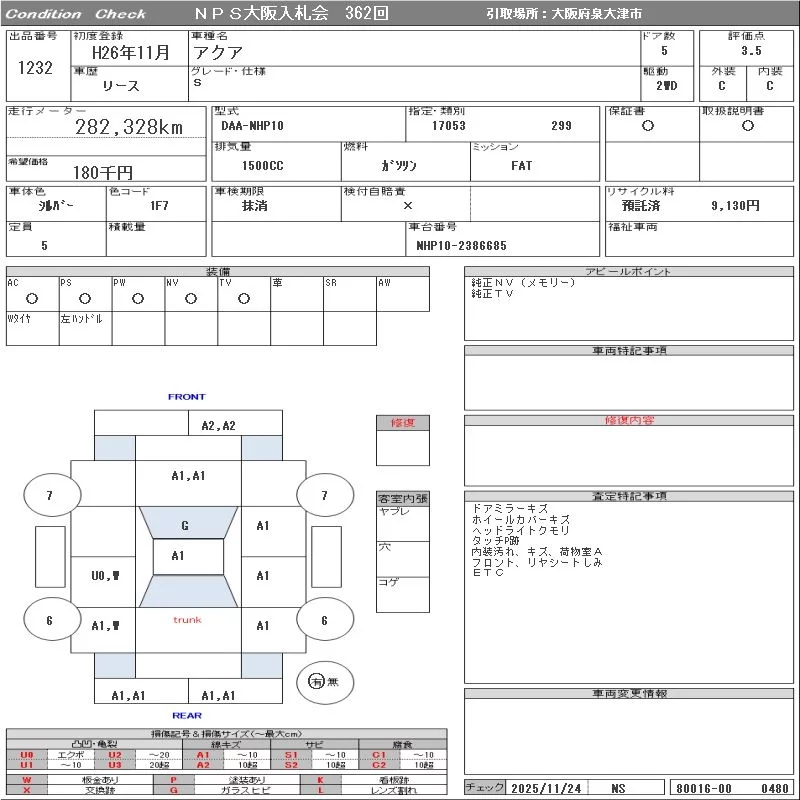Click the car name アクア
The width and height of the screenshot is (800, 800).
pyautogui.click(x=218, y=53)
